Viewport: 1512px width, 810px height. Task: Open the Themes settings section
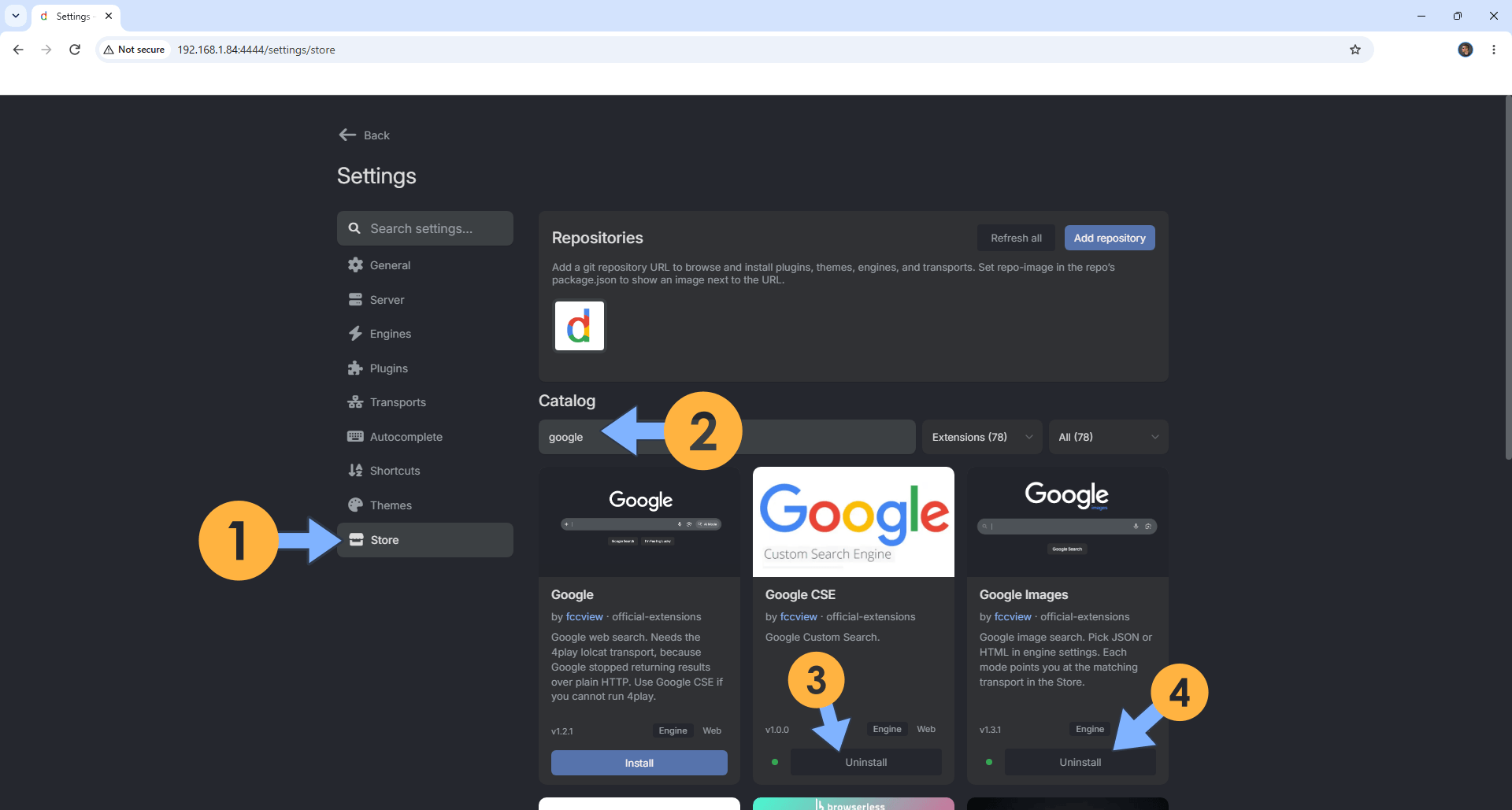(425, 505)
